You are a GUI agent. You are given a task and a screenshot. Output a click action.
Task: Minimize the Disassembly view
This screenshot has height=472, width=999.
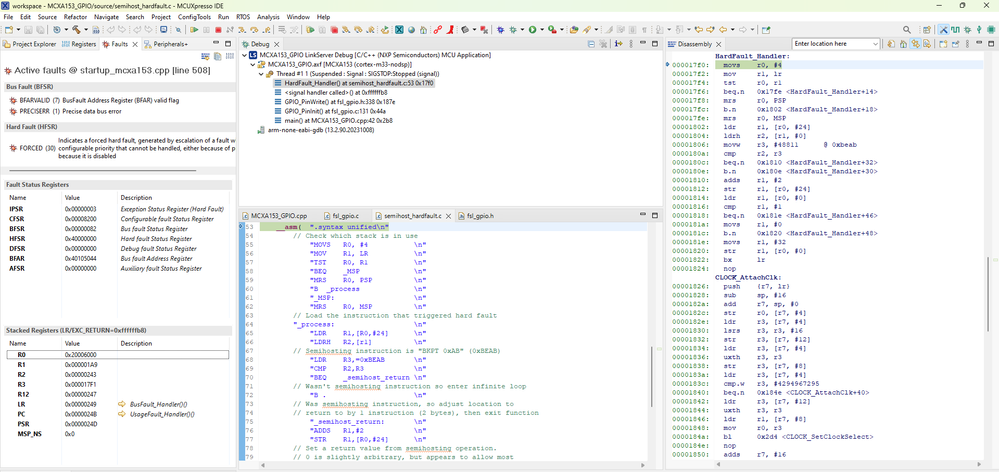979,44
